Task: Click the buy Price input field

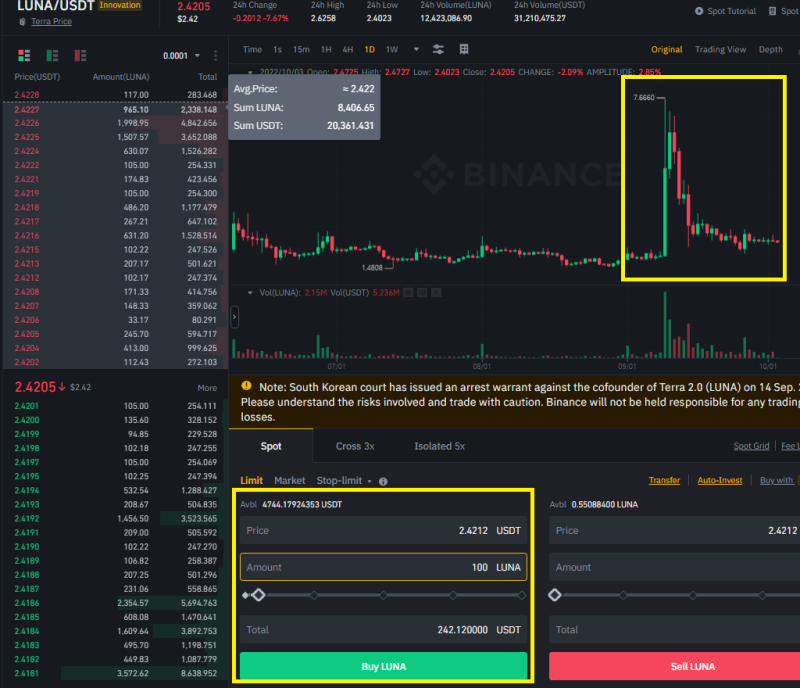Action: point(383,530)
